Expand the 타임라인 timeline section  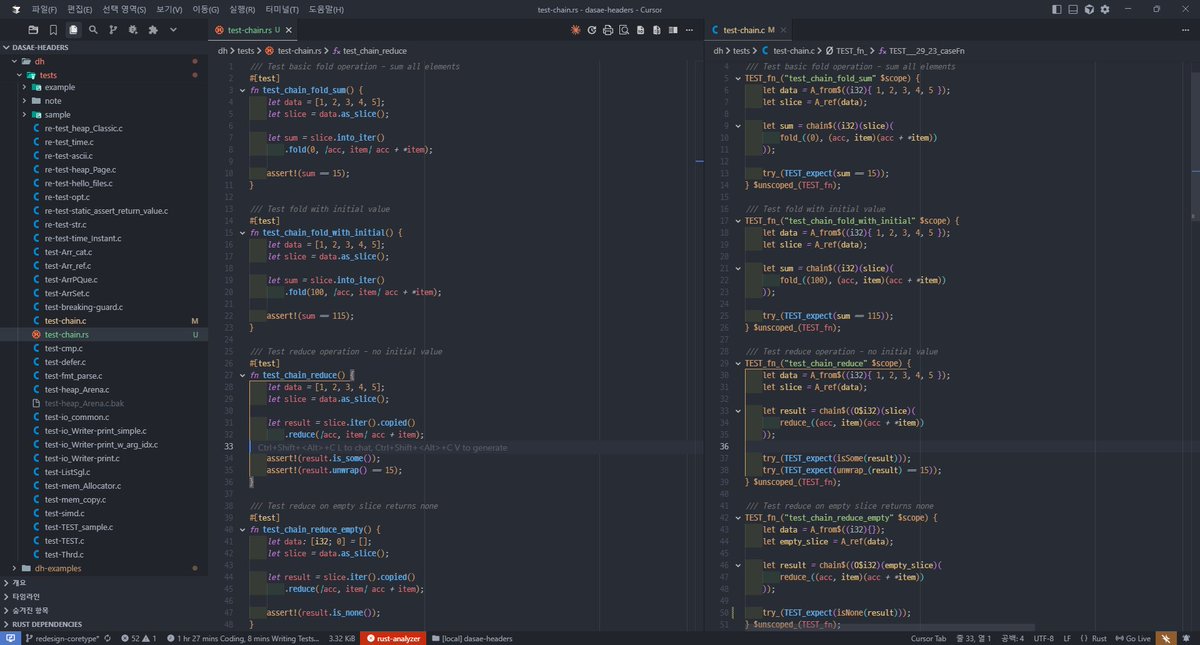[x=104, y=596]
